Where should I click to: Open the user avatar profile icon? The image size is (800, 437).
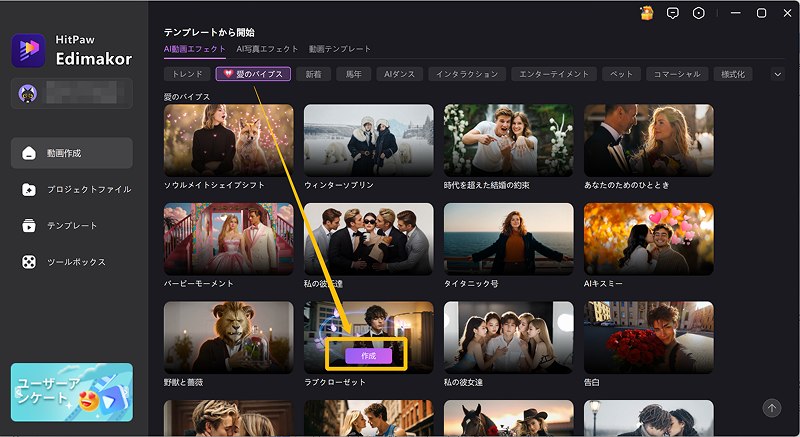pyautogui.click(x=28, y=94)
